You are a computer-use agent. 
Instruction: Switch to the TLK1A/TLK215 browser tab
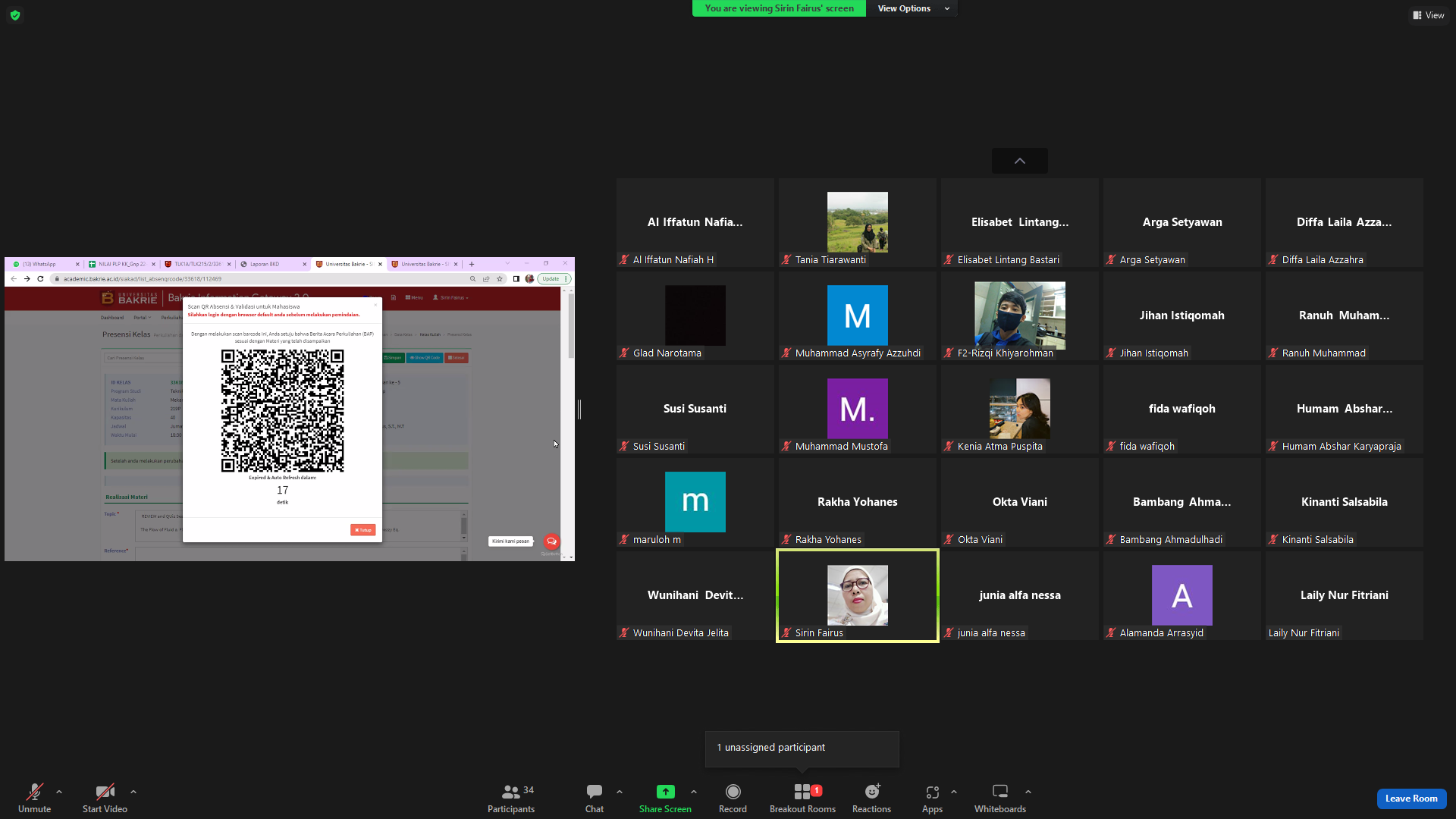click(197, 265)
